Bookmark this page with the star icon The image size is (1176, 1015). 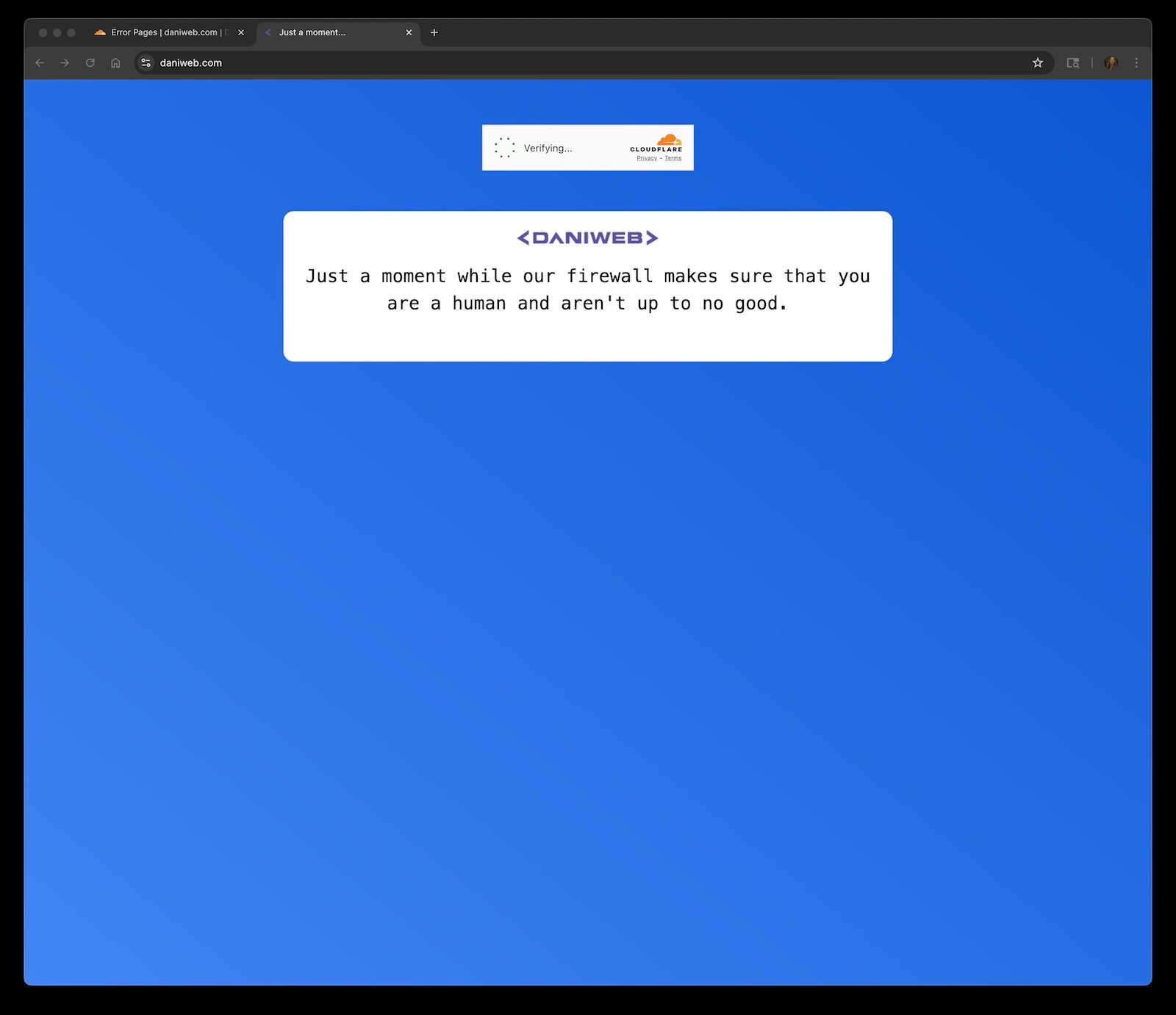1038,63
